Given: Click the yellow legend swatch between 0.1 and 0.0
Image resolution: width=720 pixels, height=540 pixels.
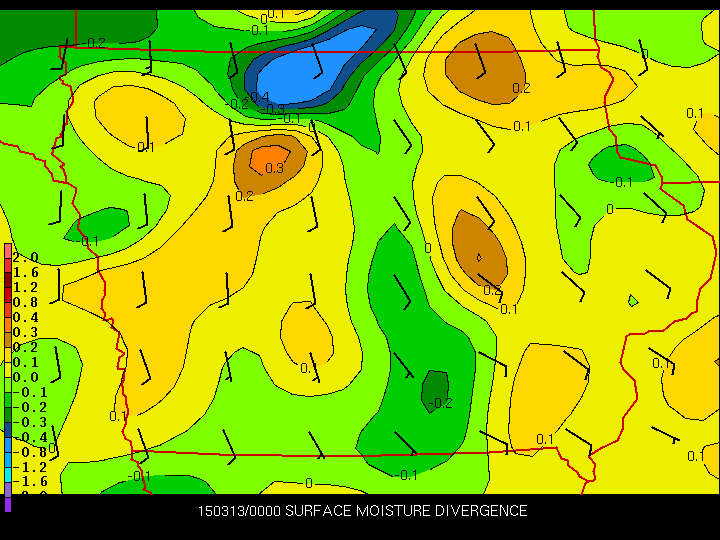Looking at the screenshot, I should coord(8,371).
